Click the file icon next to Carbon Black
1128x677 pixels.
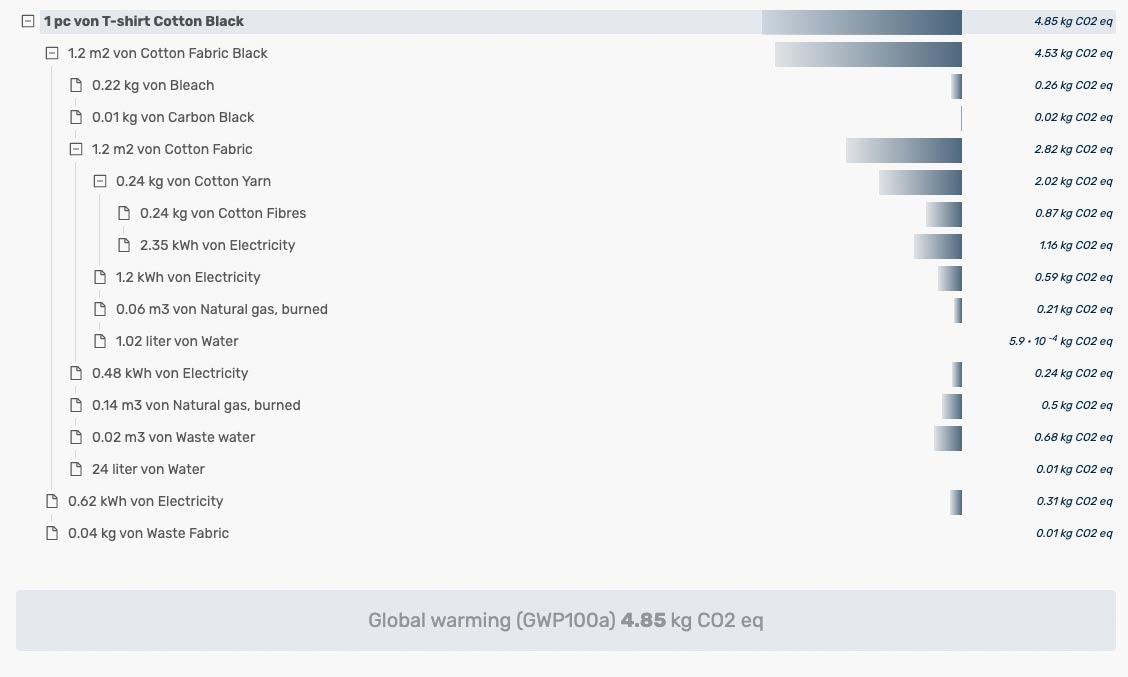coord(76,117)
